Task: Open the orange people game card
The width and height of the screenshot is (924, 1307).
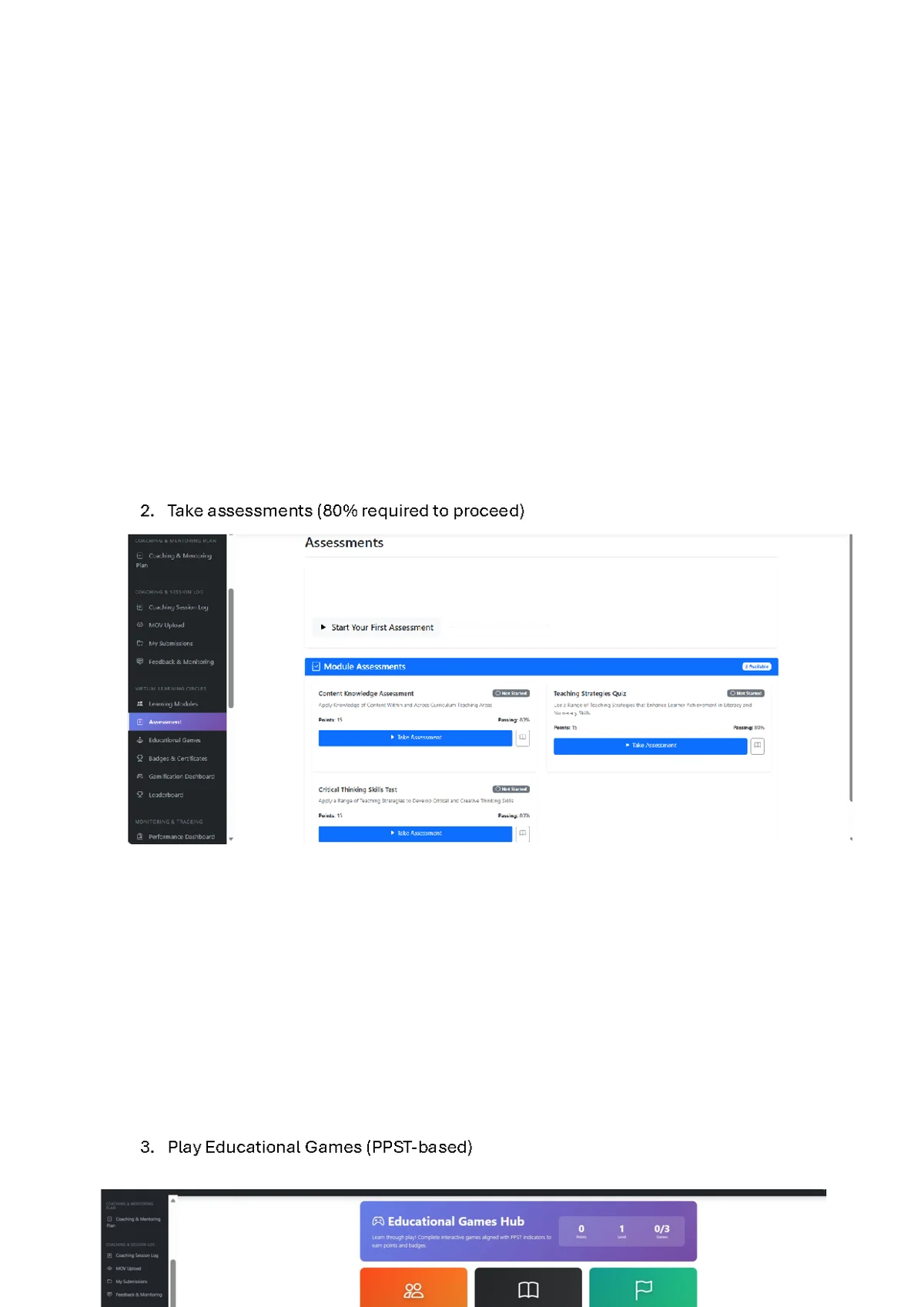Action: click(413, 1289)
